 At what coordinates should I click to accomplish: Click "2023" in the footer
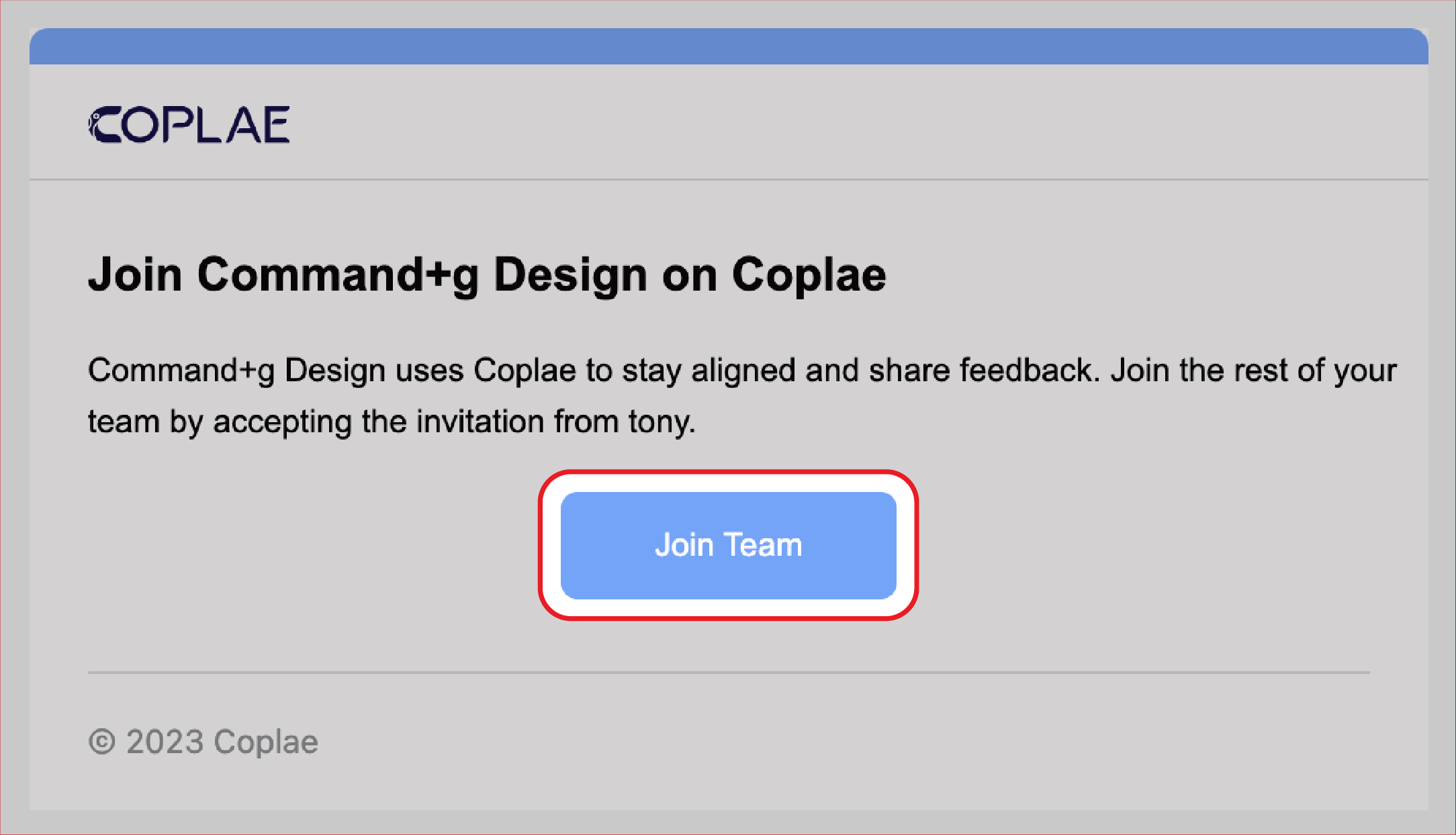click(165, 742)
